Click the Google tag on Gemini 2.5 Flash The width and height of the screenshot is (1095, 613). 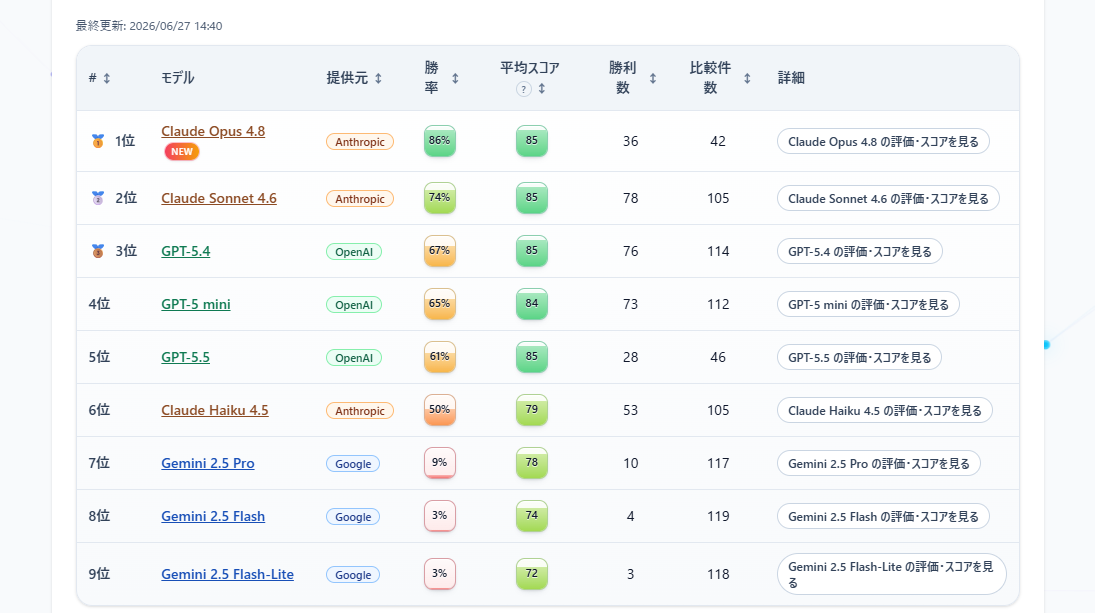[x=353, y=517]
